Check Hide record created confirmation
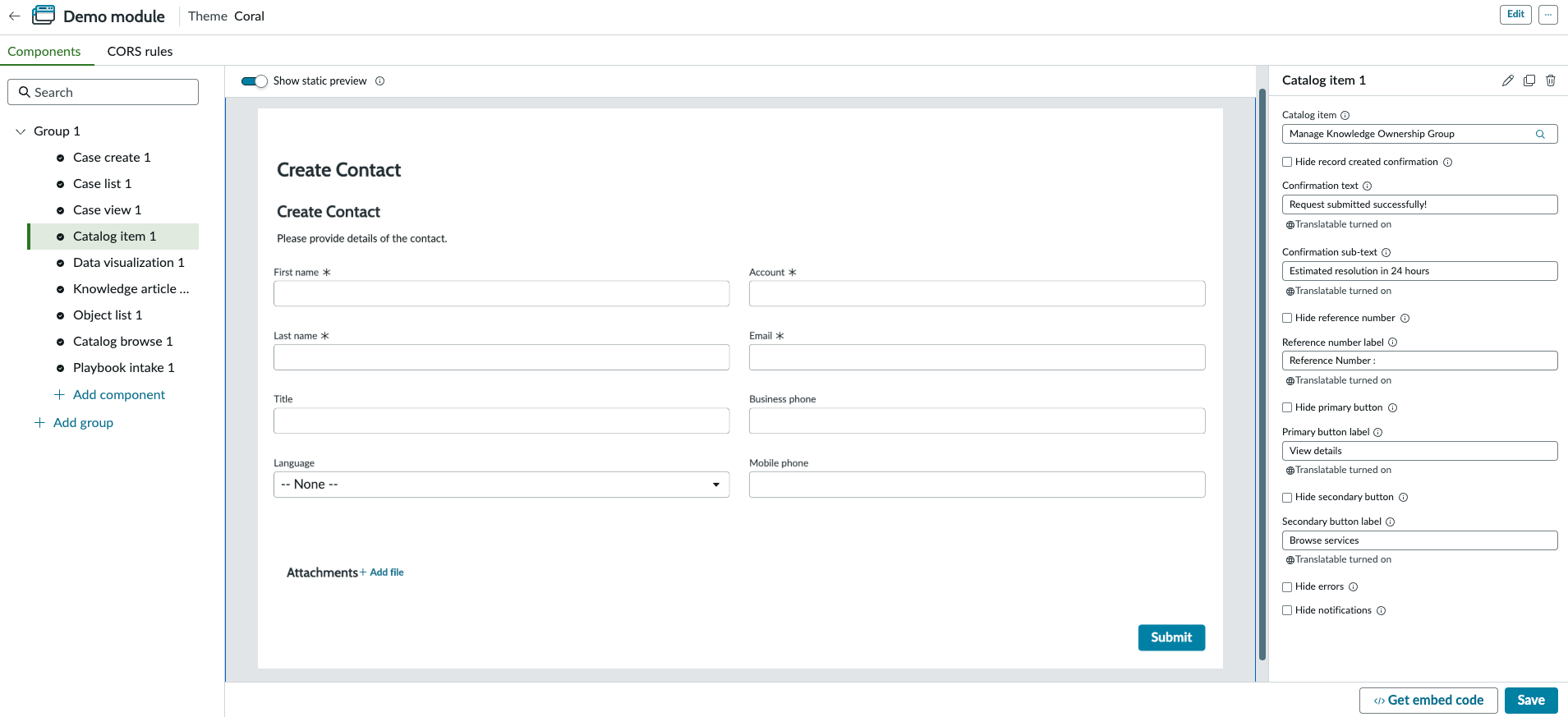This screenshot has width=1568, height=717. tap(1287, 163)
